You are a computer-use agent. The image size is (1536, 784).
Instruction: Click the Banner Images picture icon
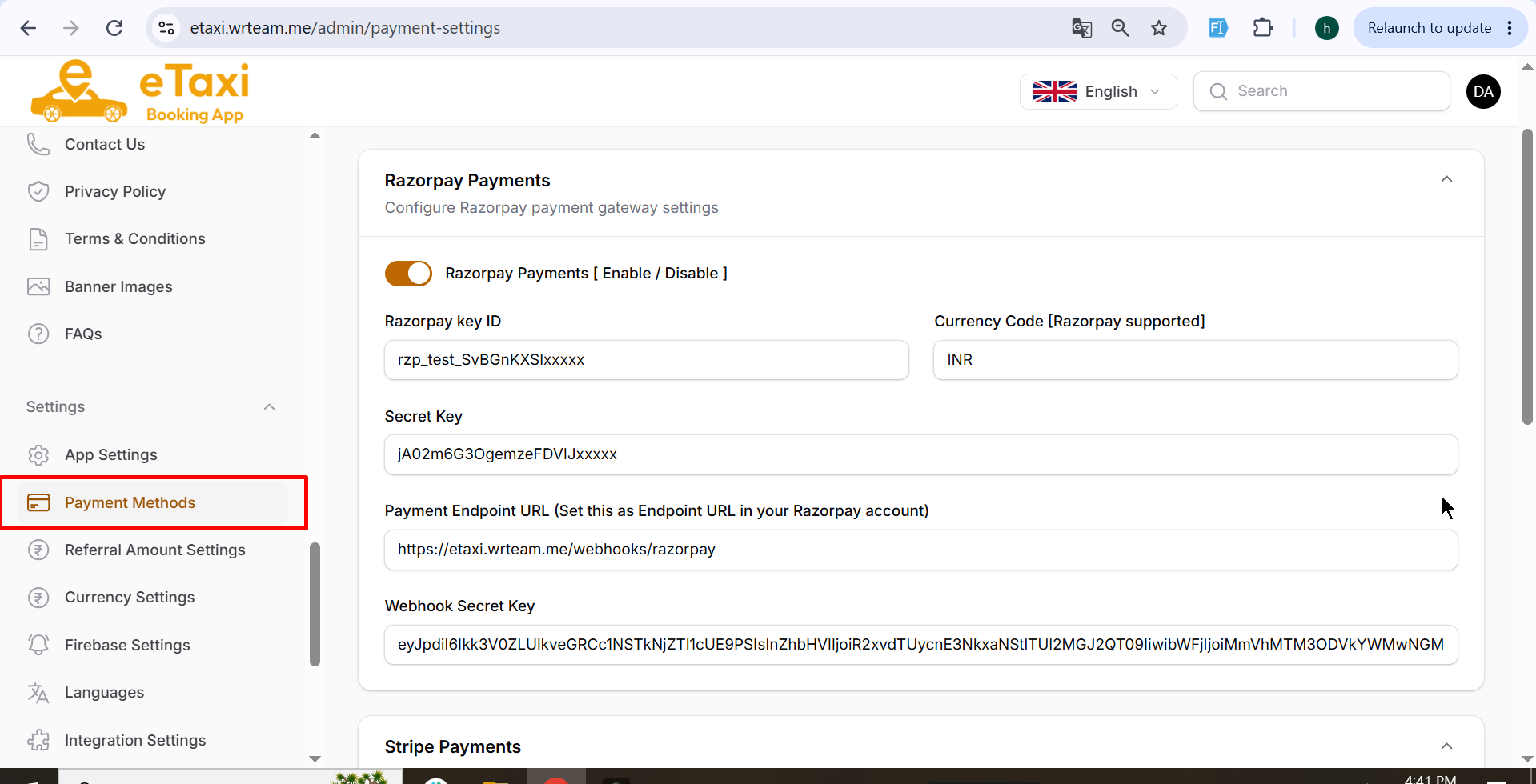click(38, 286)
